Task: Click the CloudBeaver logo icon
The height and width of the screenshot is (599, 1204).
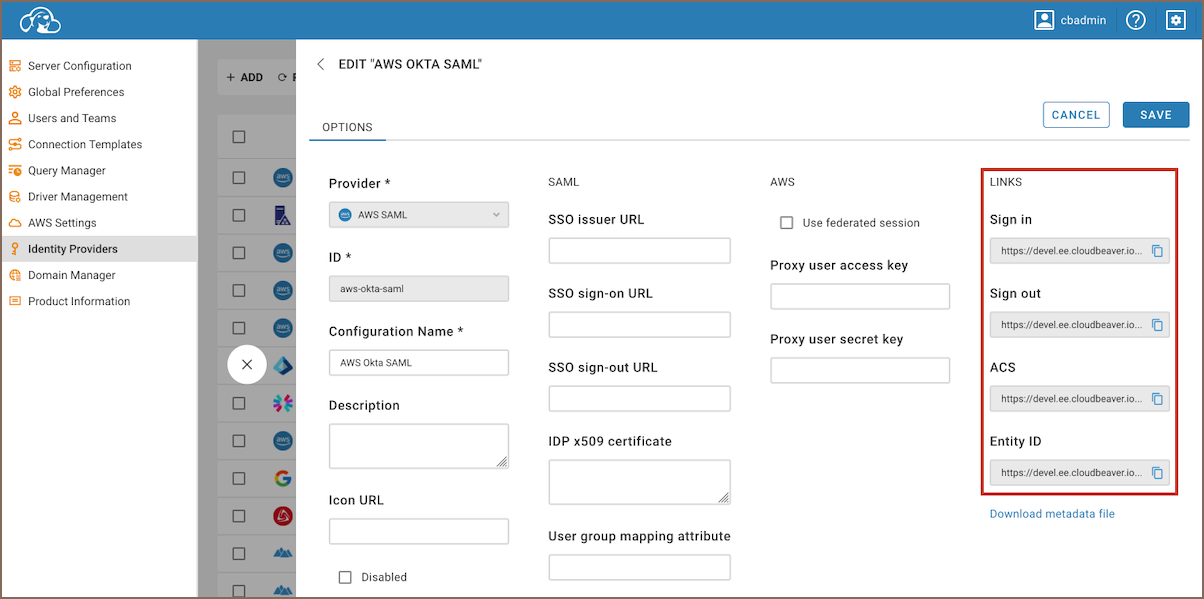Action: click(x=40, y=20)
